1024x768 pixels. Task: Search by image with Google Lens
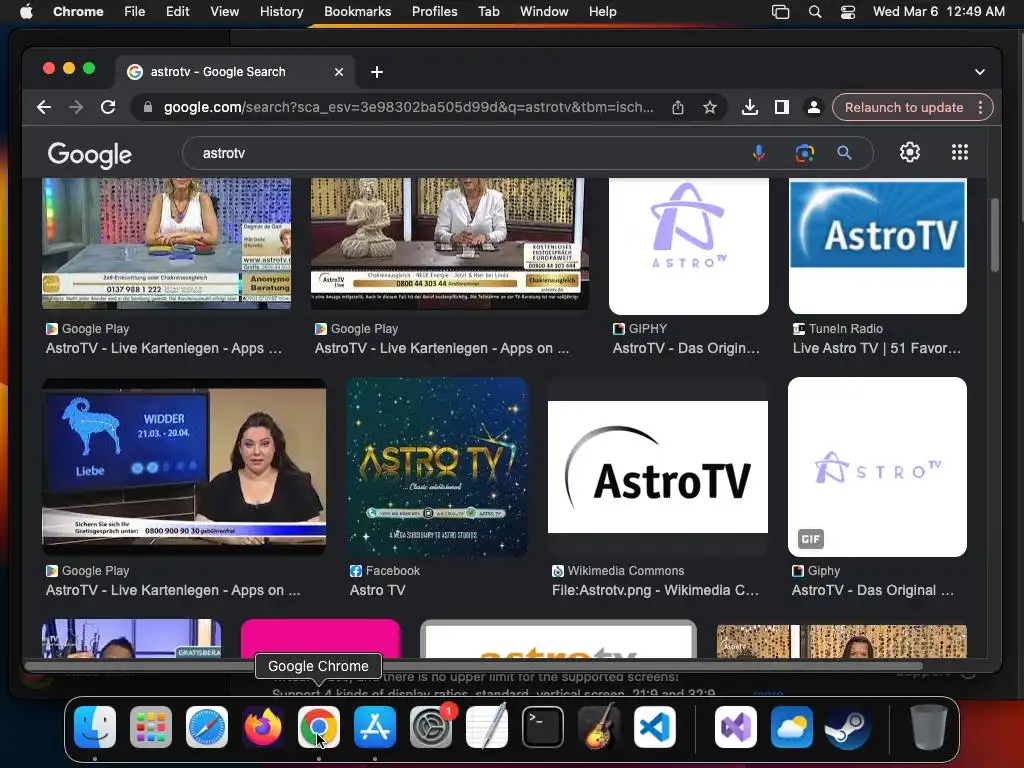[805, 153]
